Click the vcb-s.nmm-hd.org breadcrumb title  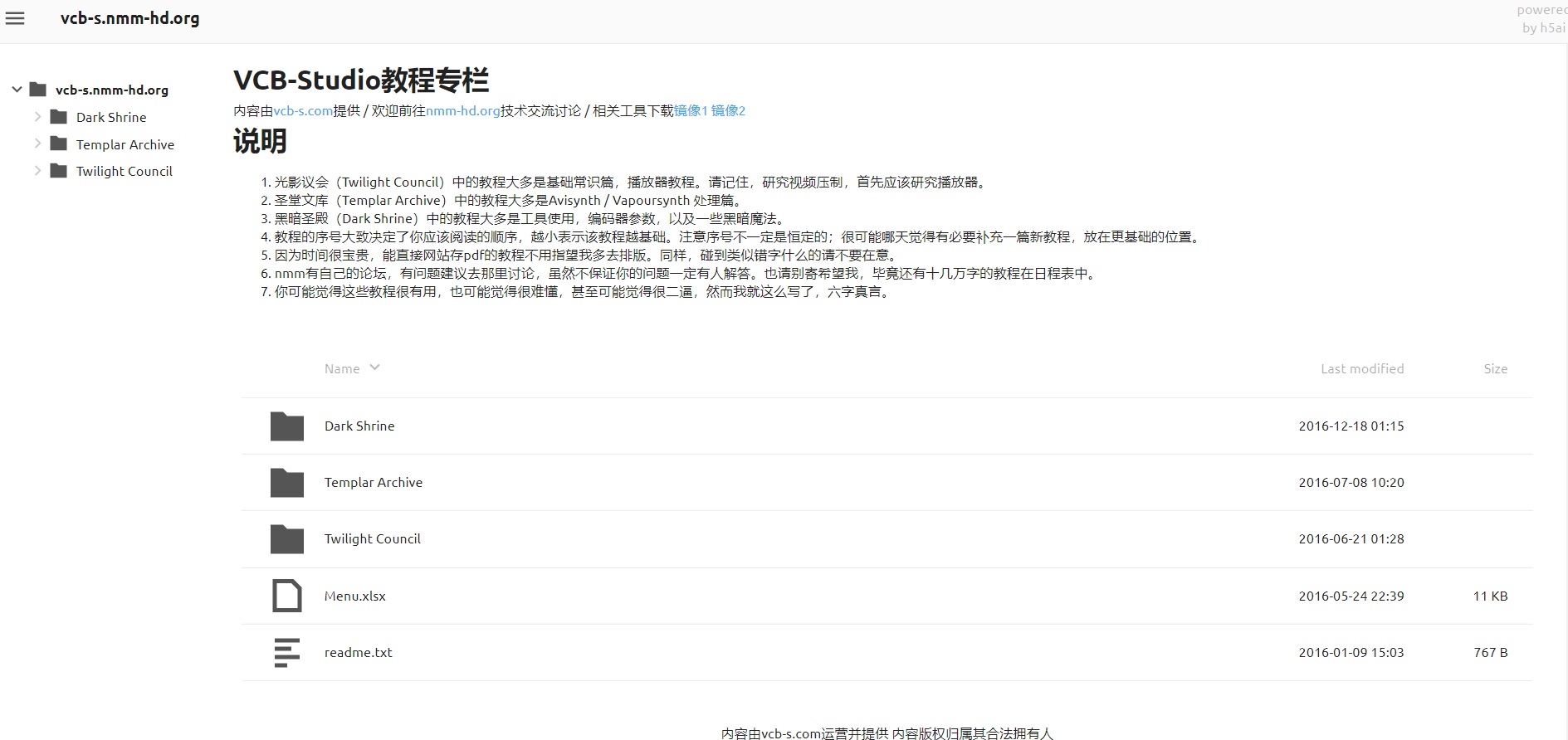click(x=129, y=18)
